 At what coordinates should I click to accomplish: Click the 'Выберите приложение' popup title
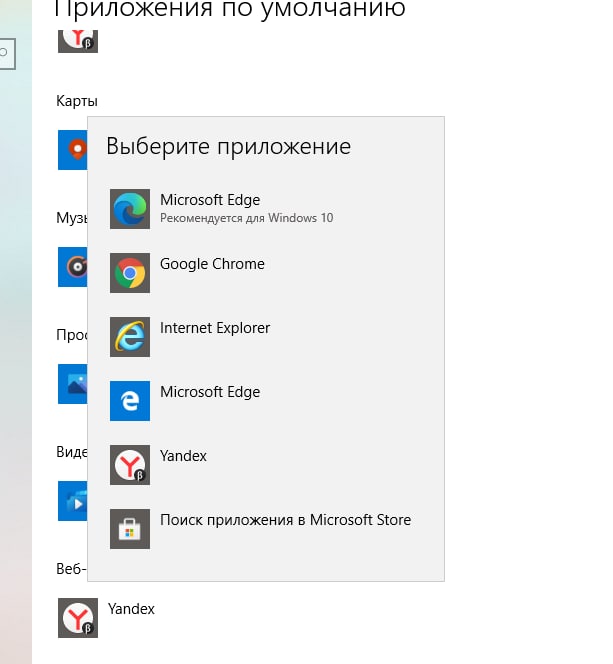click(228, 147)
